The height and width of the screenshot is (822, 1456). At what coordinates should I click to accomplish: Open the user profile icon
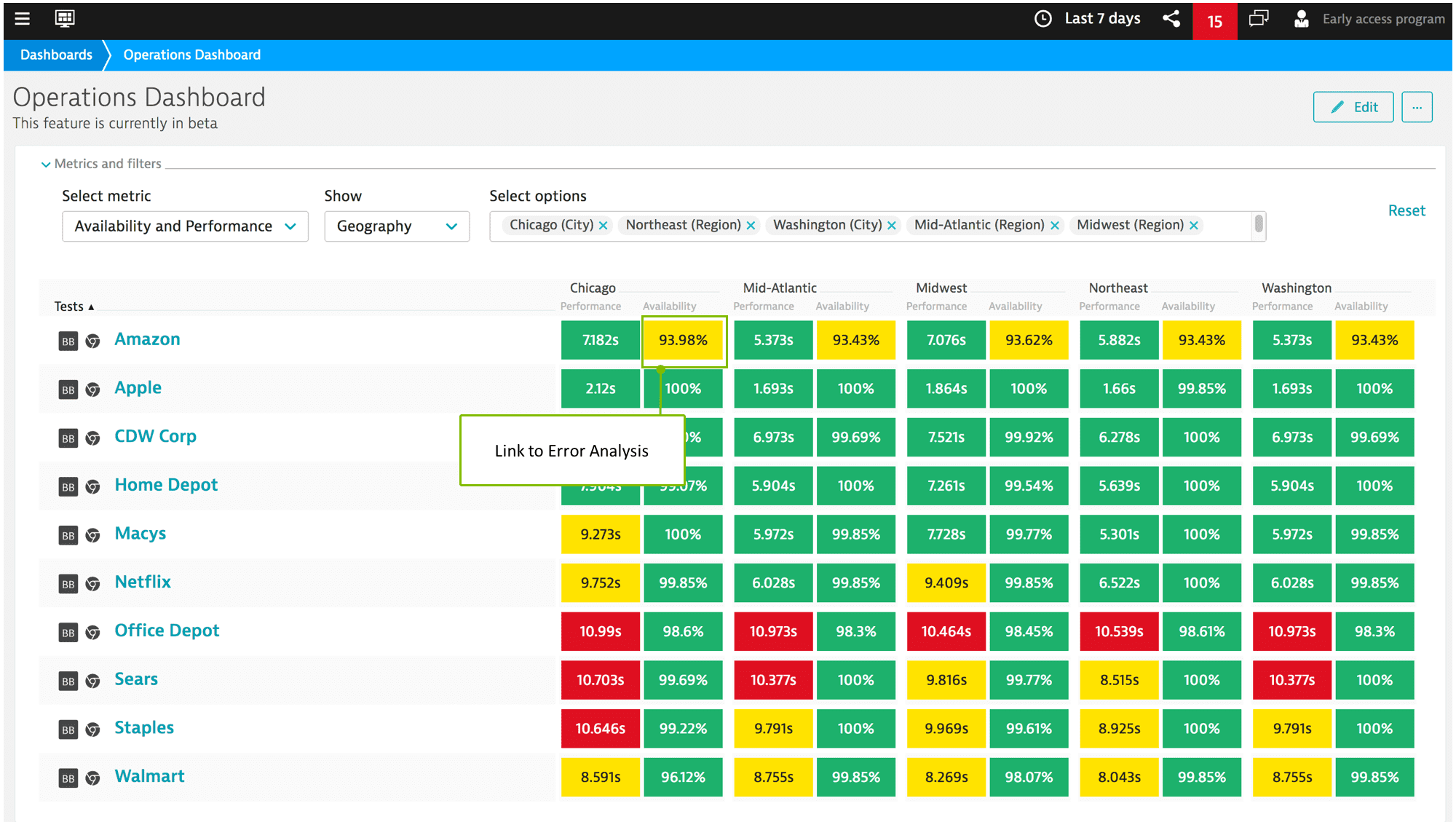(1301, 19)
